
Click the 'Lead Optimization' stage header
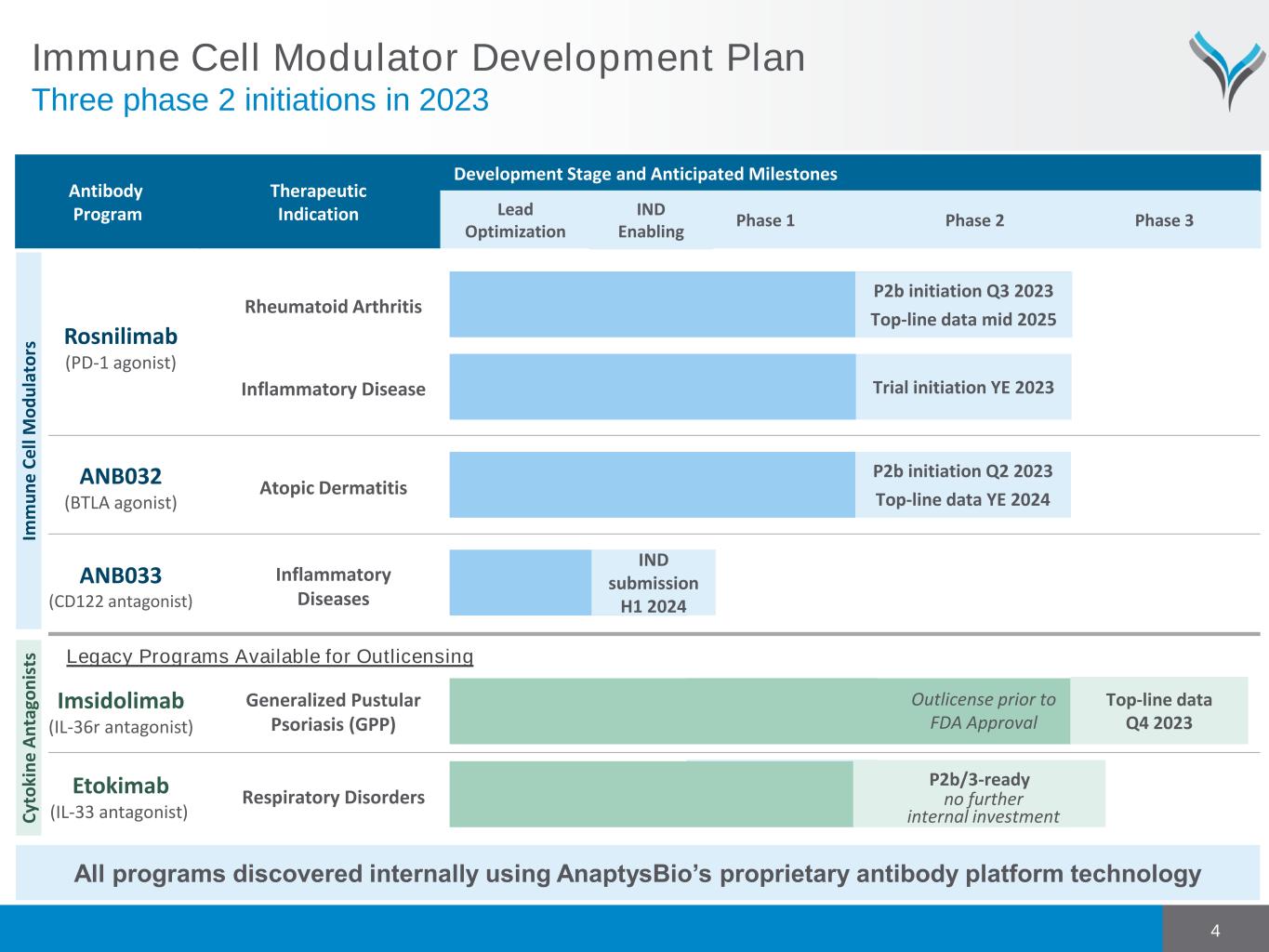point(515,220)
